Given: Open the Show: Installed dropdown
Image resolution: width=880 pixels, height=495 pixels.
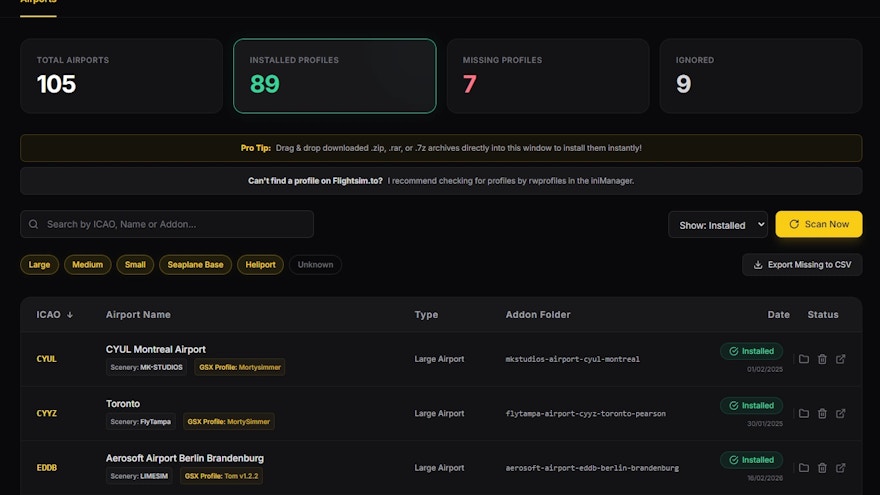Looking at the screenshot, I should click(x=717, y=225).
